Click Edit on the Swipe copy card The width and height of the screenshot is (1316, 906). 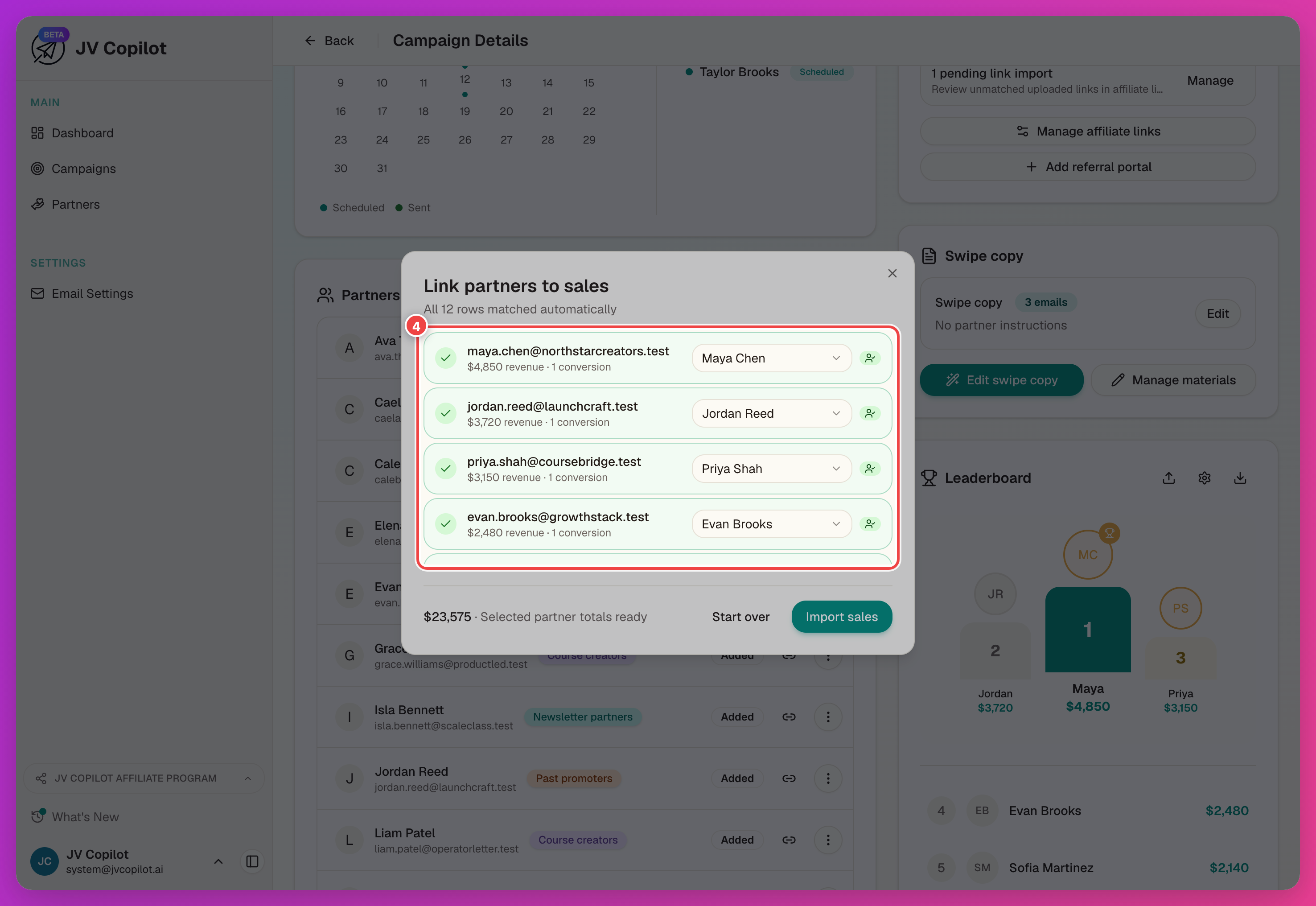(x=1217, y=313)
